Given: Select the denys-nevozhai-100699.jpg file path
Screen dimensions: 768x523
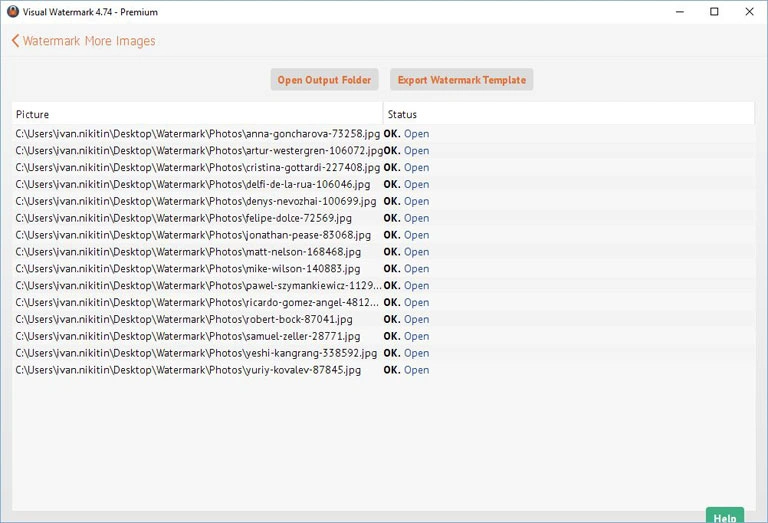Looking at the screenshot, I should (x=196, y=201).
